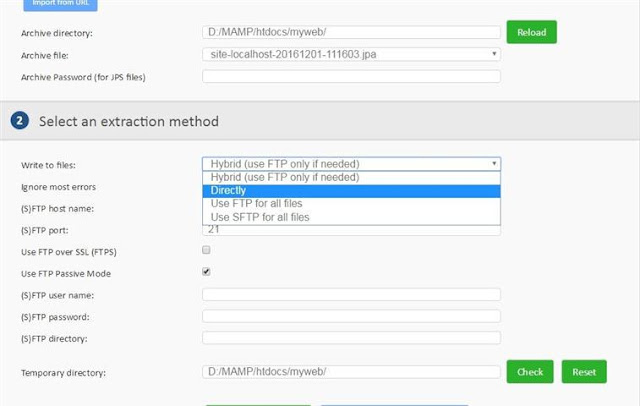Screen dimensions: 640x406
Task: Collapse the Write to files dropdown arrow
Action: coord(494,164)
